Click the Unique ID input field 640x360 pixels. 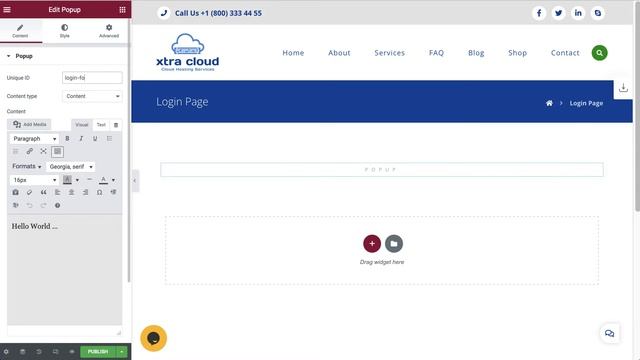pos(92,78)
